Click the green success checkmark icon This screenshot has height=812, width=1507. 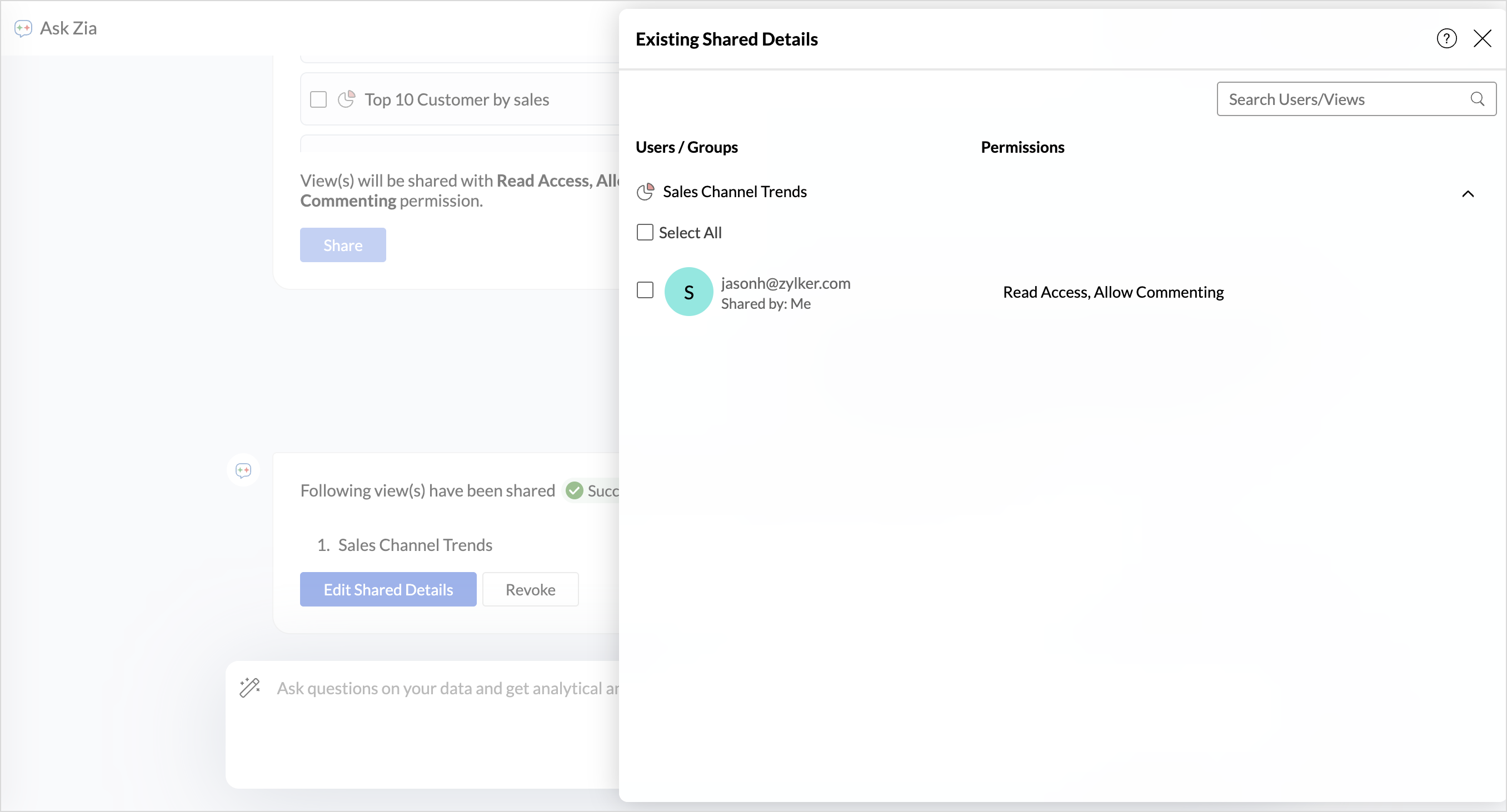pyautogui.click(x=575, y=490)
